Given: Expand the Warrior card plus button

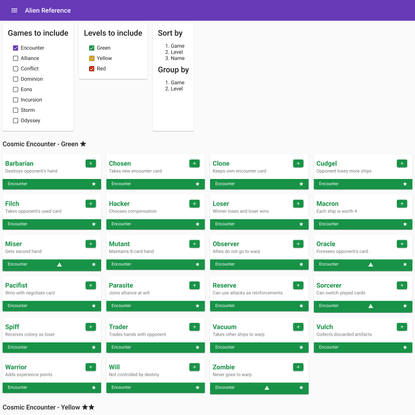Looking at the screenshot, I should [x=91, y=367].
